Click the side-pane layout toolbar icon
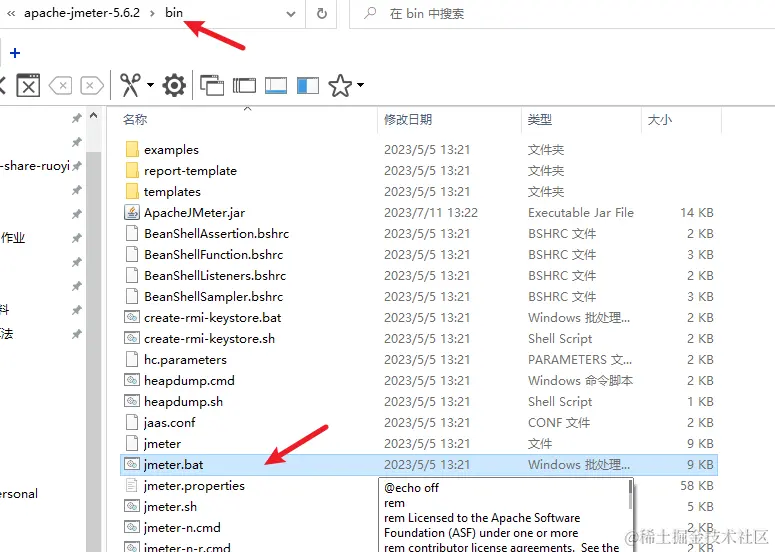775x552 pixels. coord(244,86)
